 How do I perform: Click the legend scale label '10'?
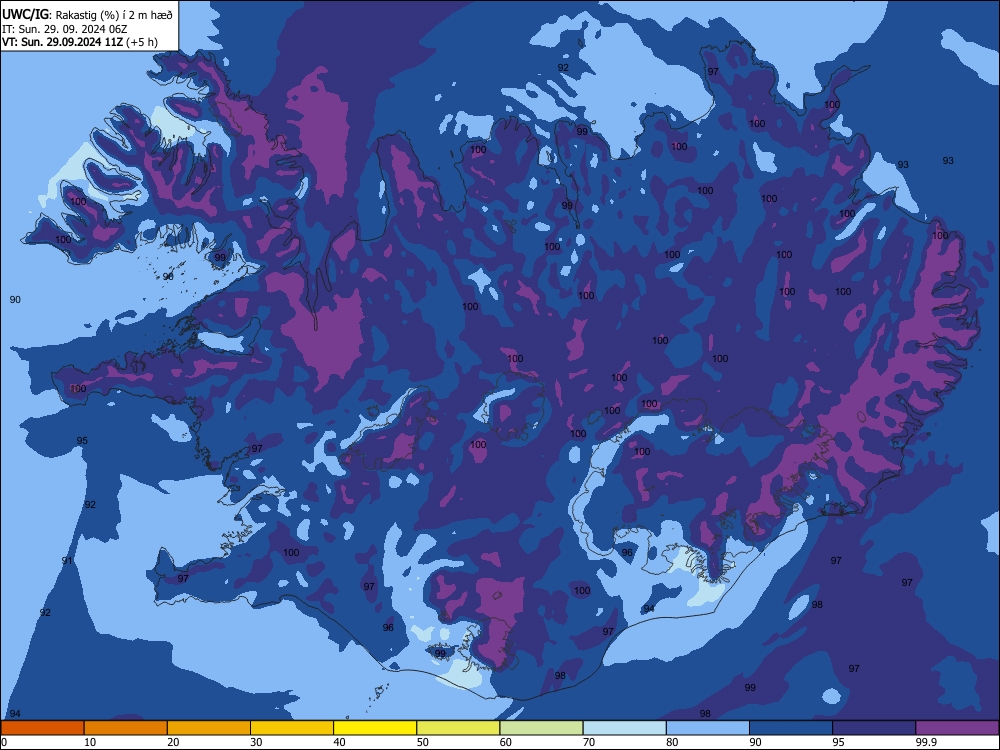click(90, 742)
